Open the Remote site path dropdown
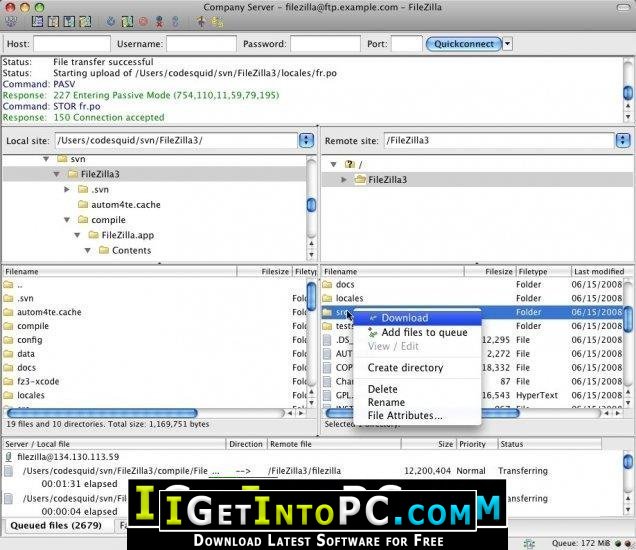636x550 pixels. [x=623, y=140]
